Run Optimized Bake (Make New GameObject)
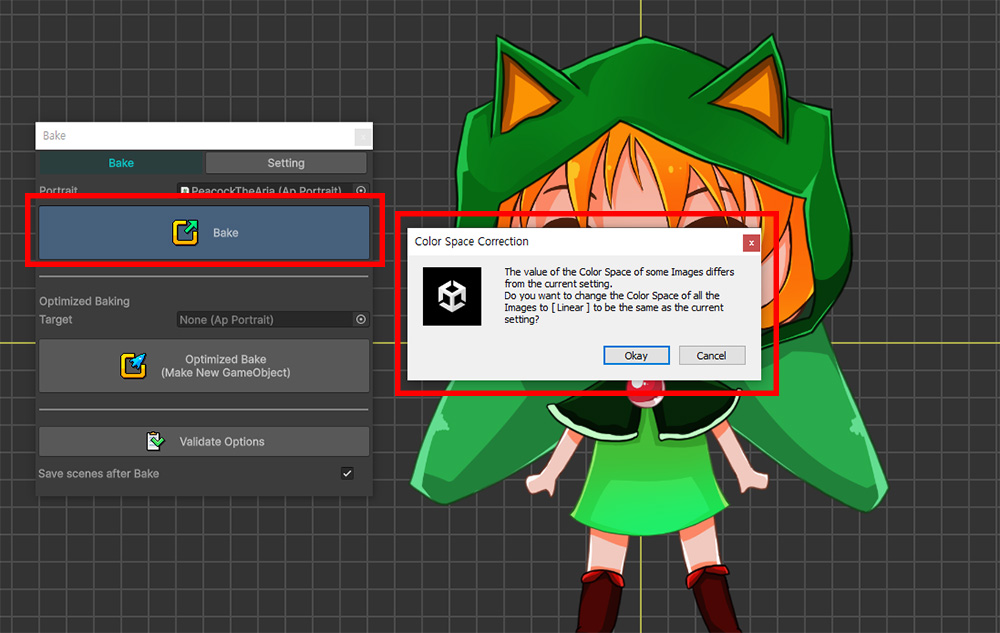Image resolution: width=1000 pixels, height=633 pixels. tap(204, 365)
